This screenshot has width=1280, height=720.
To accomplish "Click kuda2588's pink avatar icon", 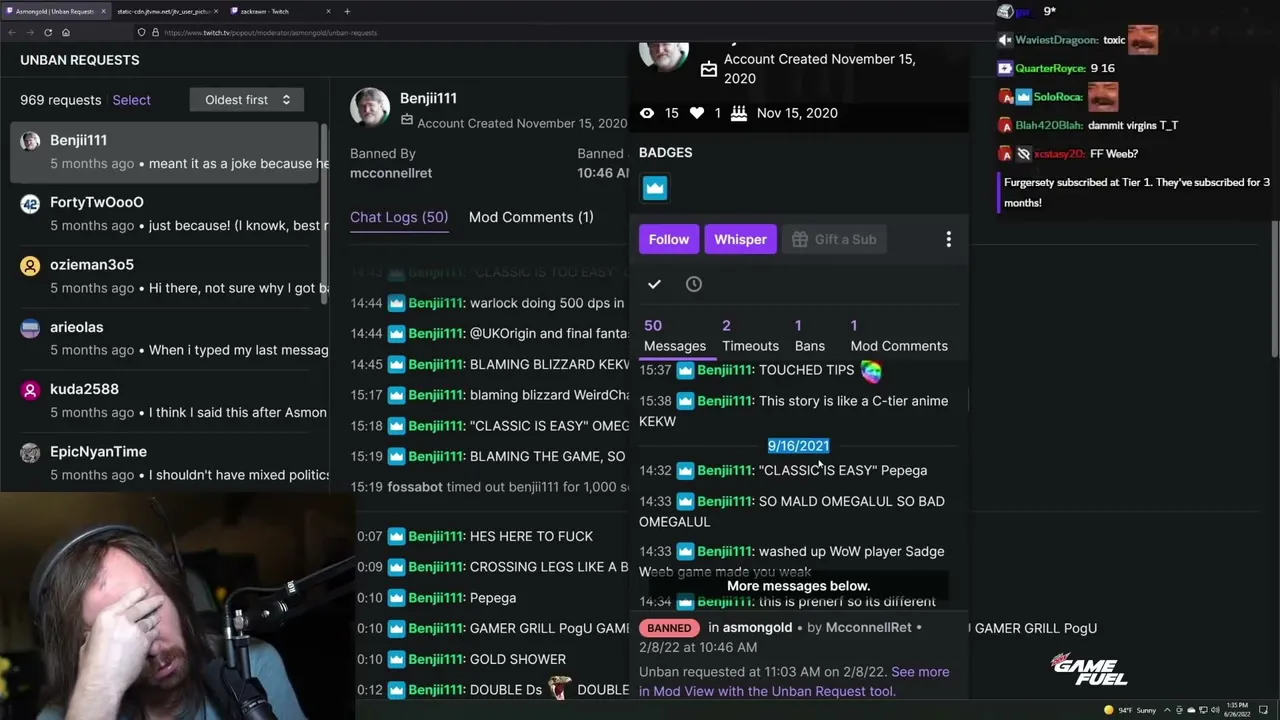I will coord(30,390).
